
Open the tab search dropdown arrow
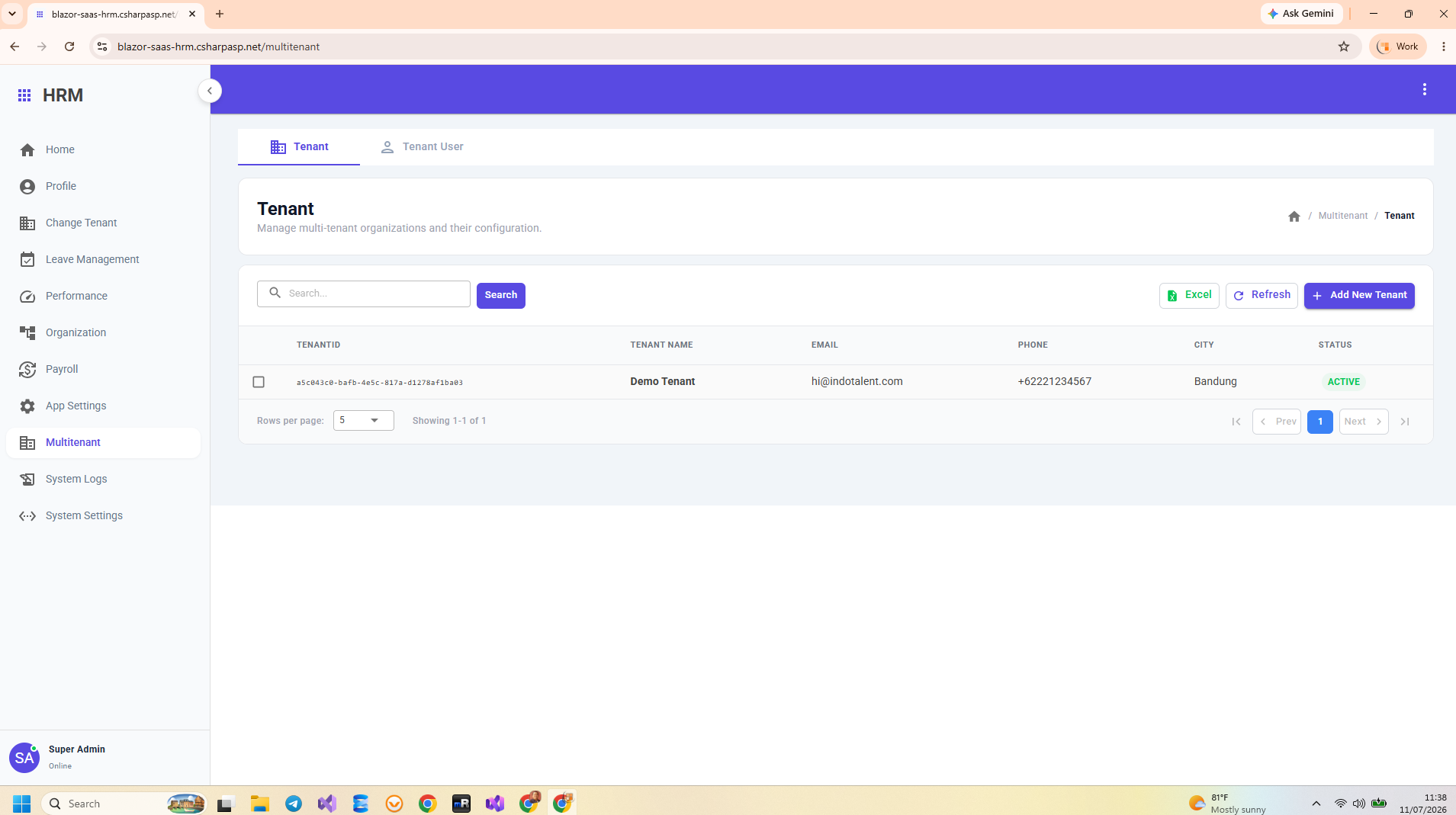tap(12, 14)
